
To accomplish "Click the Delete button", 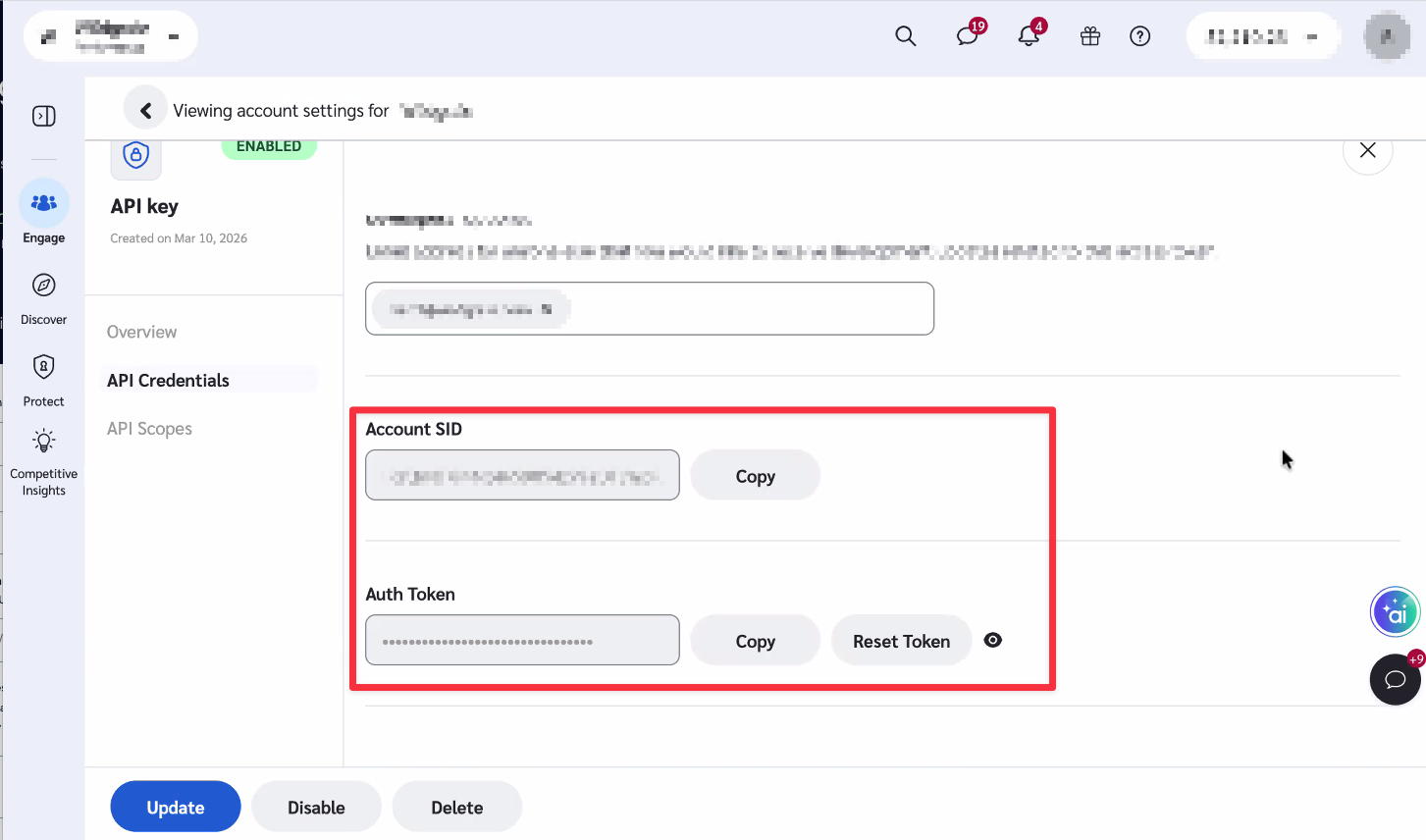I will click(x=457, y=807).
